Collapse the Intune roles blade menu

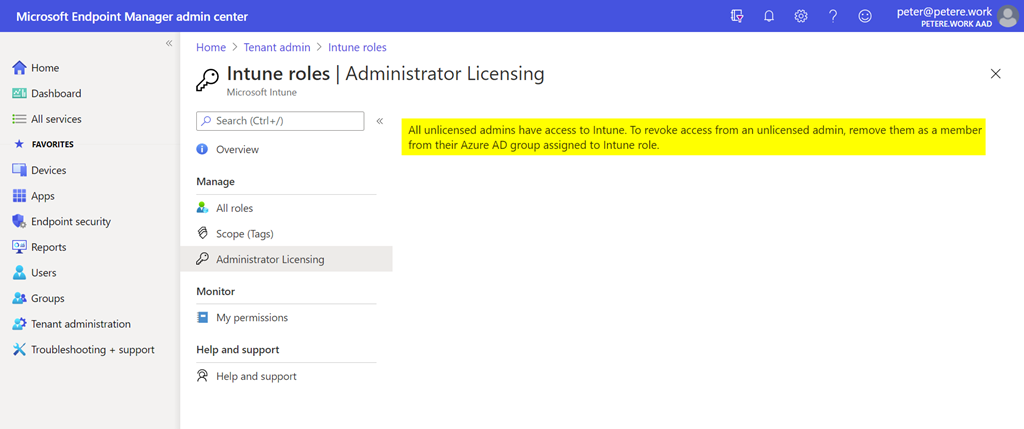[380, 121]
